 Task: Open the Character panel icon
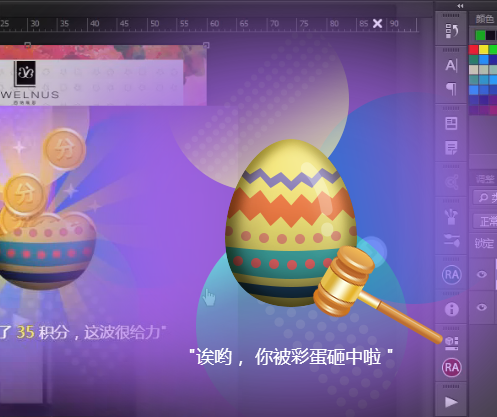(451, 65)
